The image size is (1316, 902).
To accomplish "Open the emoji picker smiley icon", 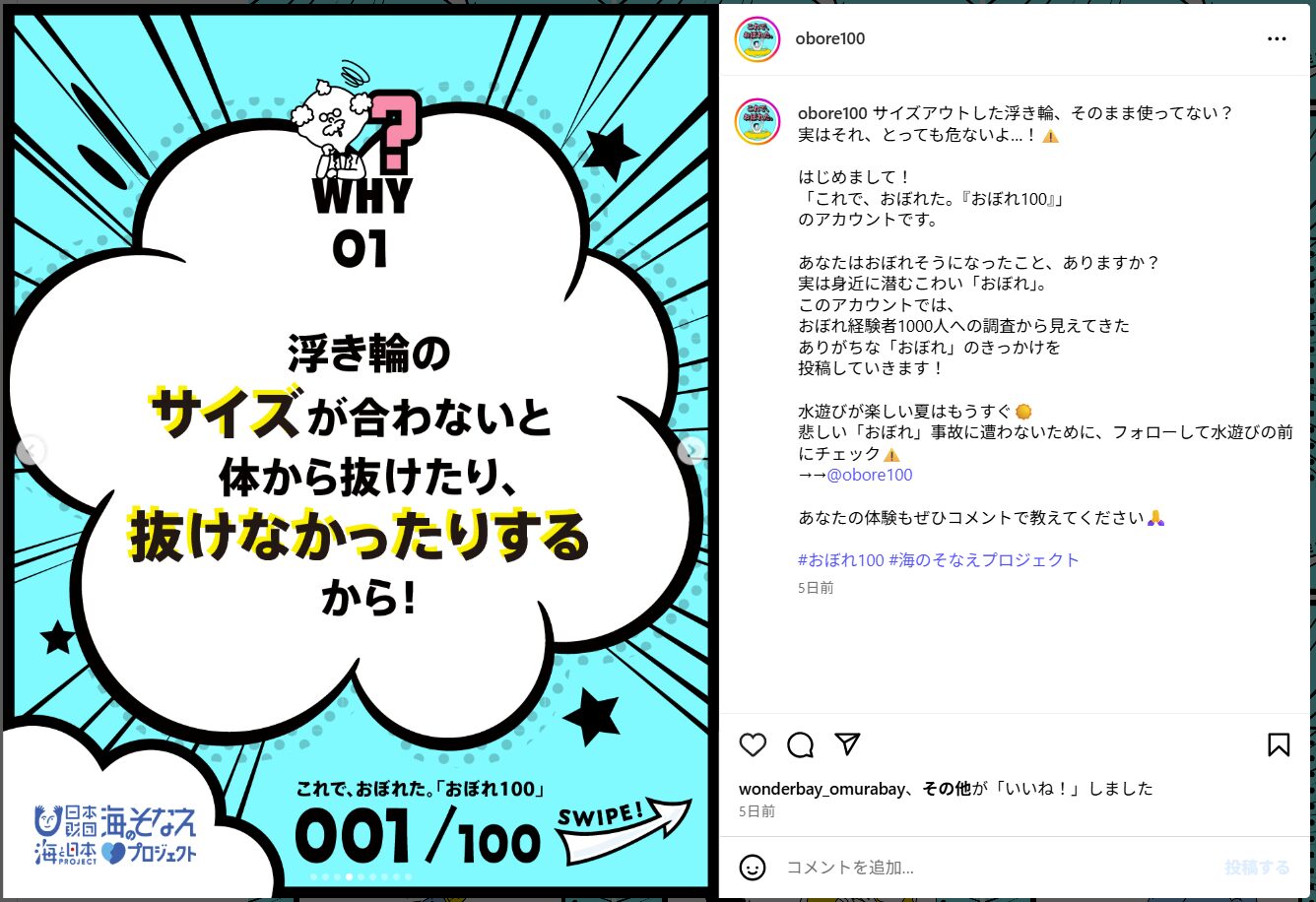I will (x=753, y=868).
